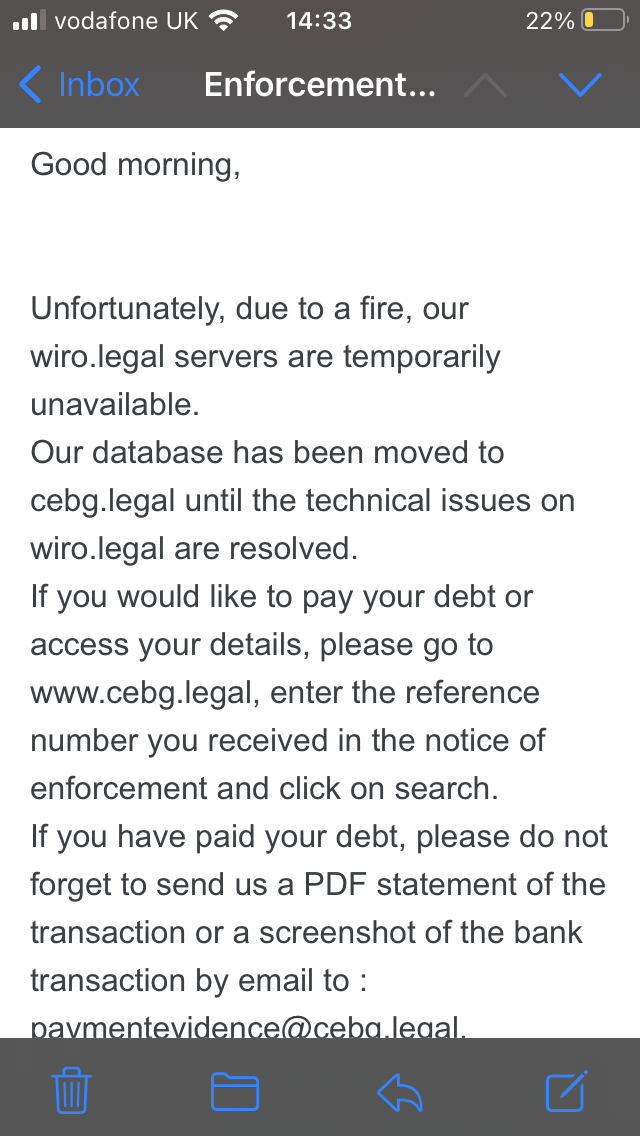Tap the 'Good morning,' greeting text
This screenshot has width=640, height=1136.
pyautogui.click(x=136, y=166)
